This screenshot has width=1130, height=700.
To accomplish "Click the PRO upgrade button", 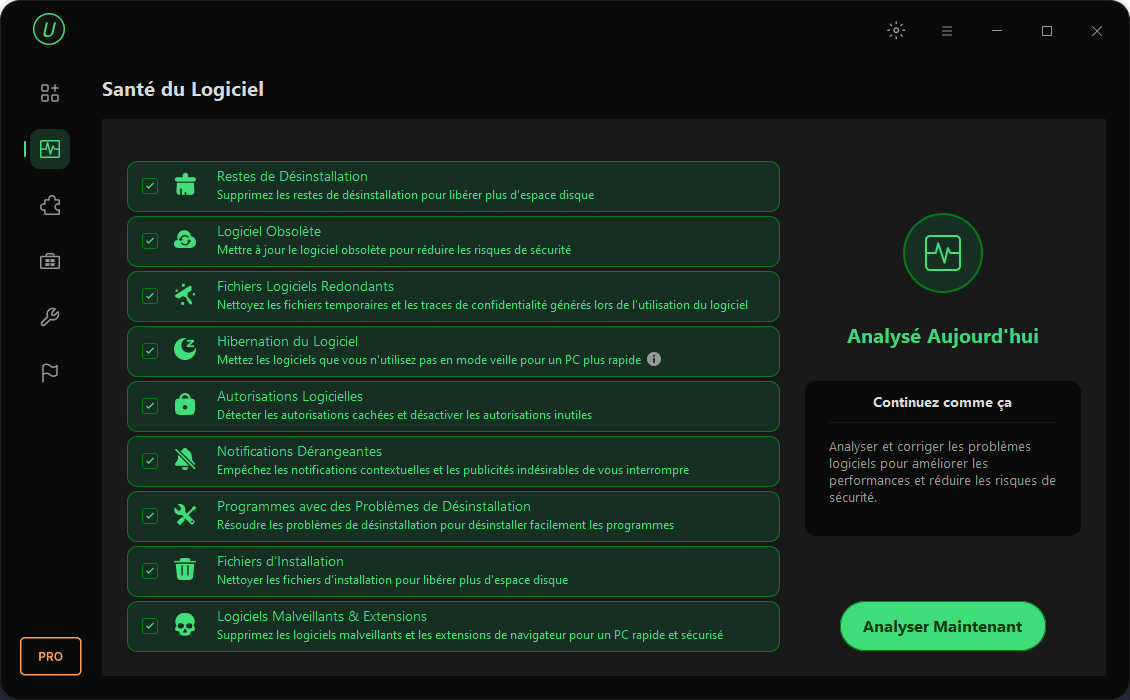I will coord(50,656).
